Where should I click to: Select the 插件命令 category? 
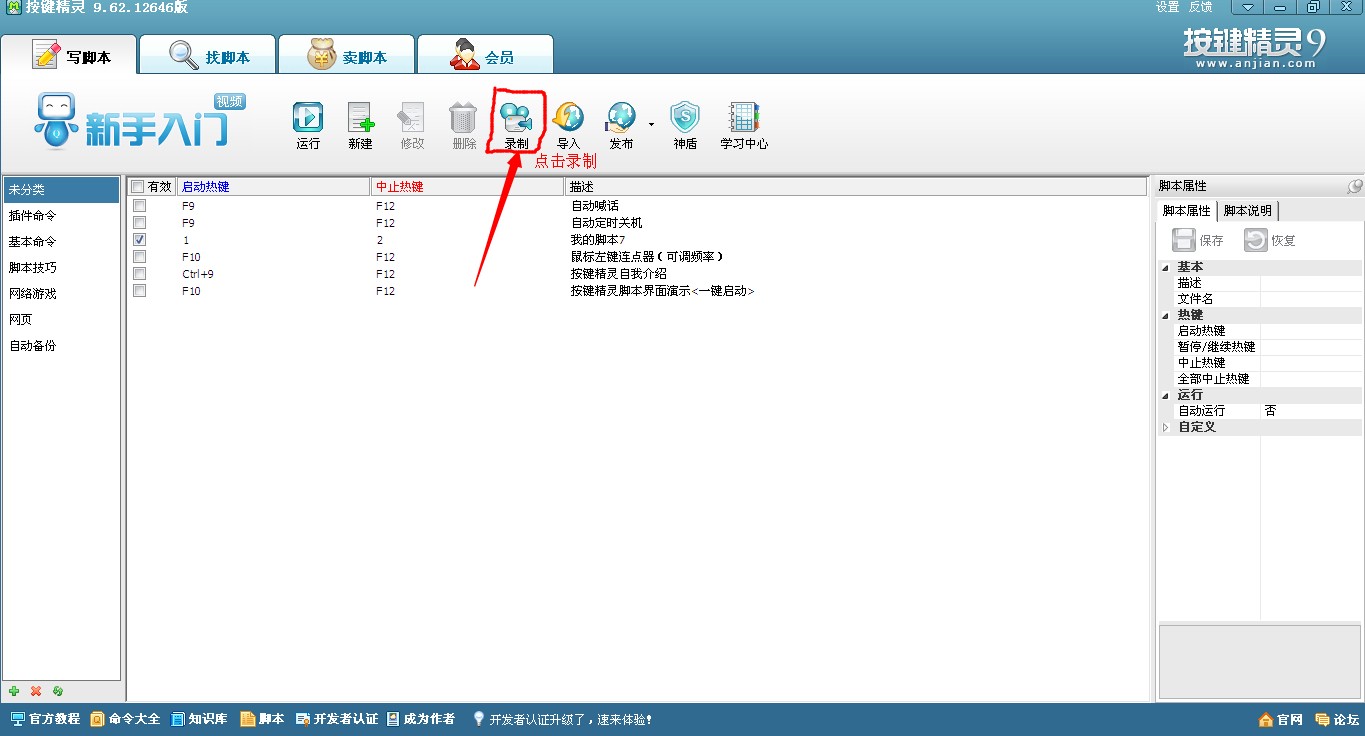click(x=62, y=216)
